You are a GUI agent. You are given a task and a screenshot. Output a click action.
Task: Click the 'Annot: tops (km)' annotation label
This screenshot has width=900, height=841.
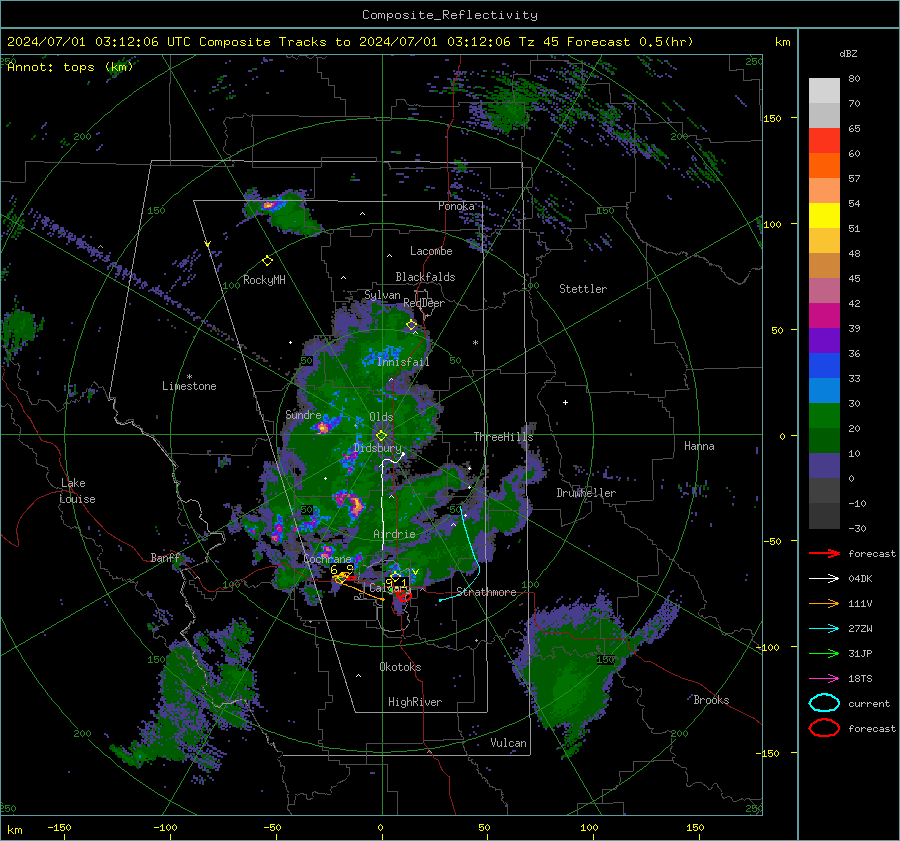(x=70, y=67)
